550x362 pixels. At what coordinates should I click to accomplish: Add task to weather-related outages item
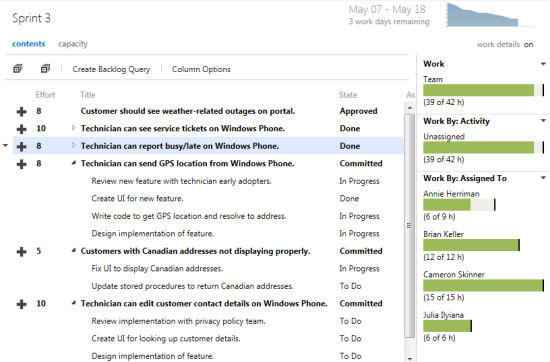click(x=21, y=111)
